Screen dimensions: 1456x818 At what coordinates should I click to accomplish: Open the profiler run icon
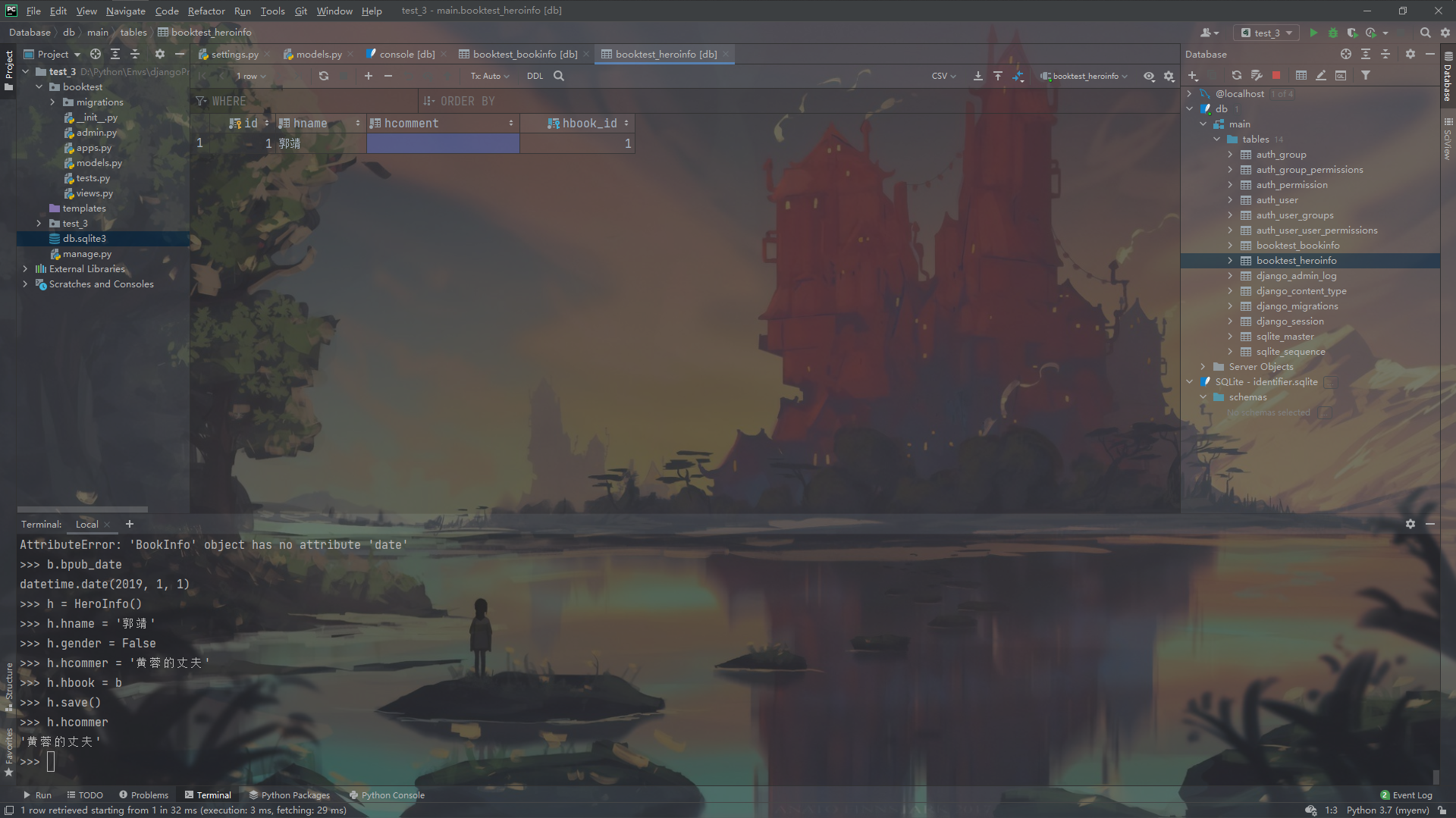1371,33
